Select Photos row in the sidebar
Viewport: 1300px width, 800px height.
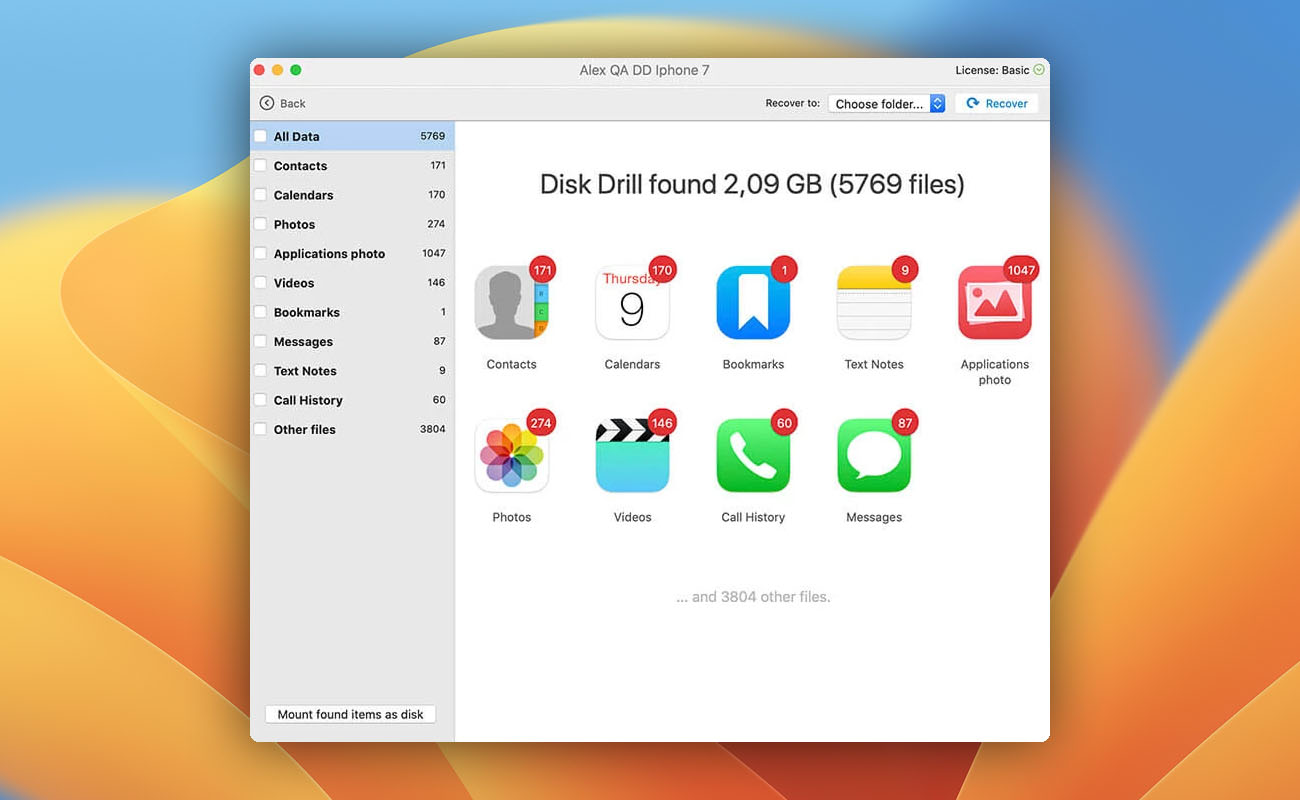coord(352,224)
